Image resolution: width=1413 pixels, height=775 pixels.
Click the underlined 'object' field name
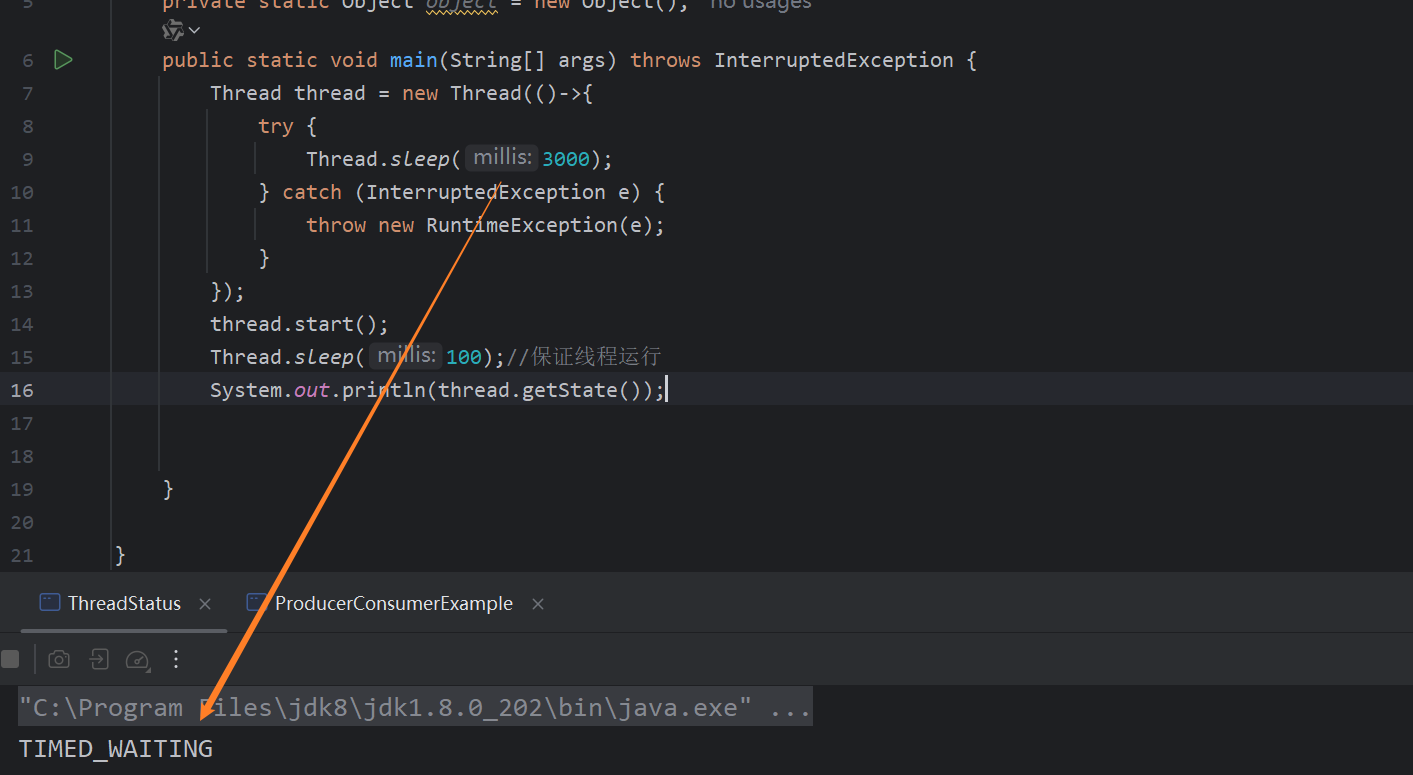point(462,5)
